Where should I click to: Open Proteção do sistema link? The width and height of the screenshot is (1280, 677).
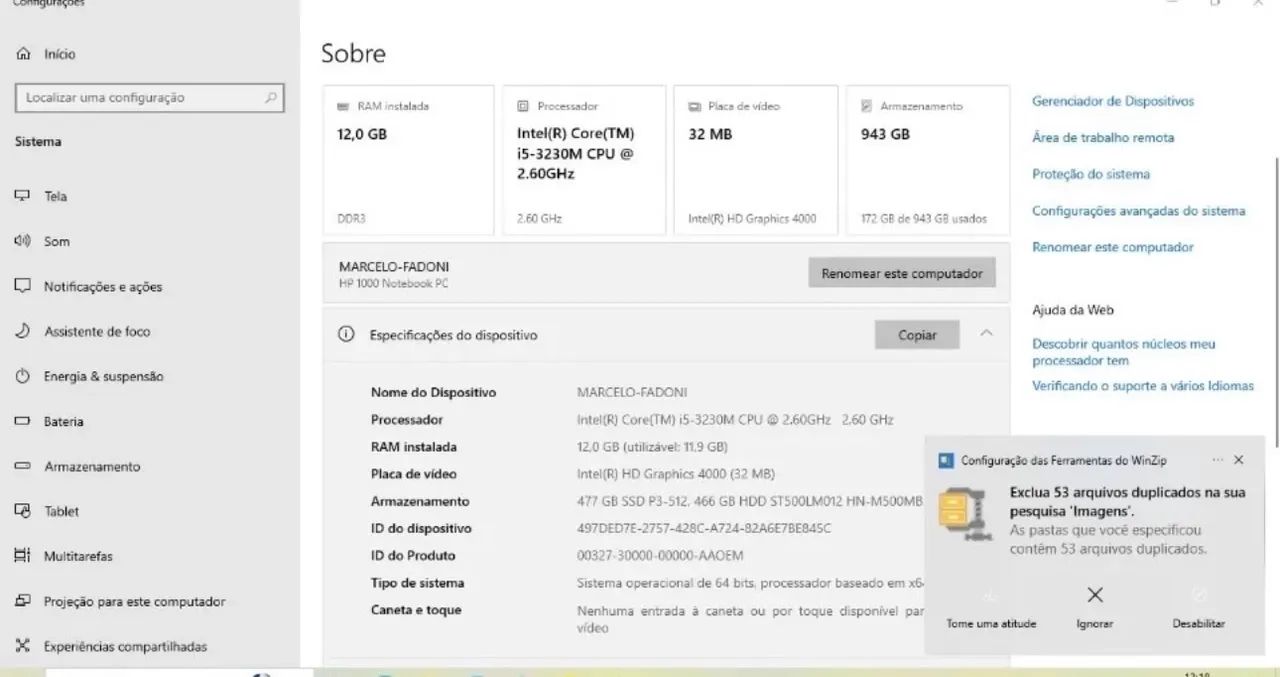[1091, 174]
